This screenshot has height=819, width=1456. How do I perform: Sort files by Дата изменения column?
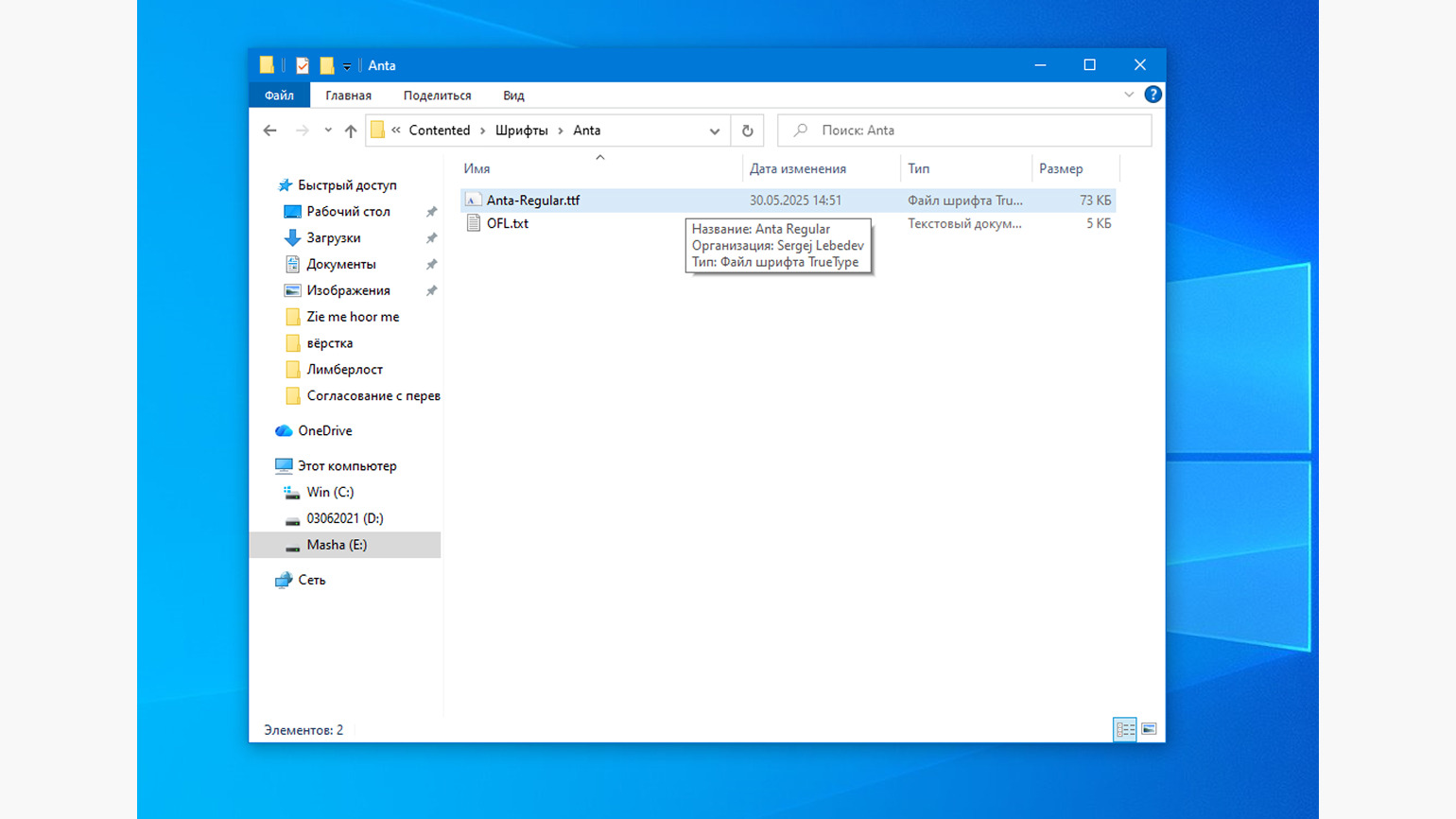click(797, 168)
